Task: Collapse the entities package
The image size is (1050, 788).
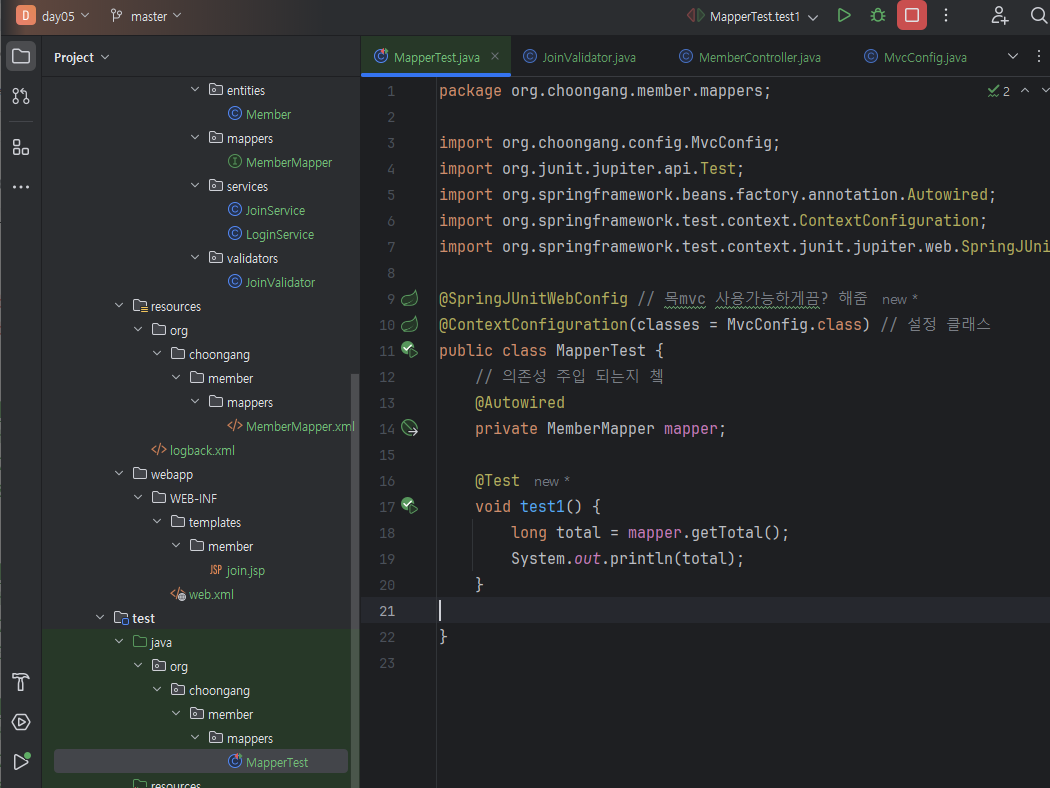Action: point(195,89)
